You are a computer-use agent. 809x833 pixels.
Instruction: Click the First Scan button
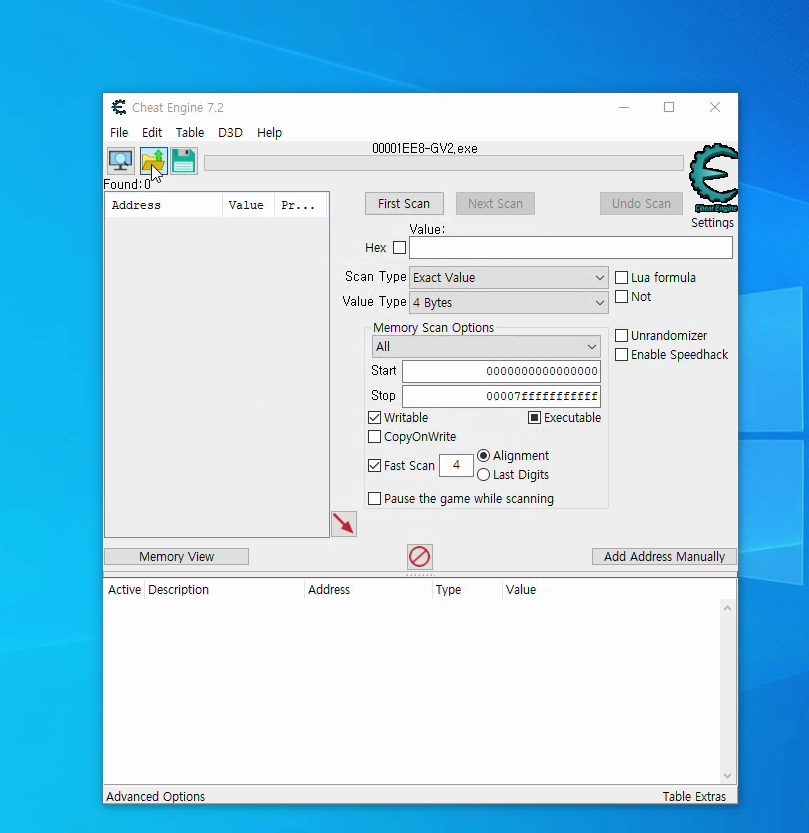(404, 203)
